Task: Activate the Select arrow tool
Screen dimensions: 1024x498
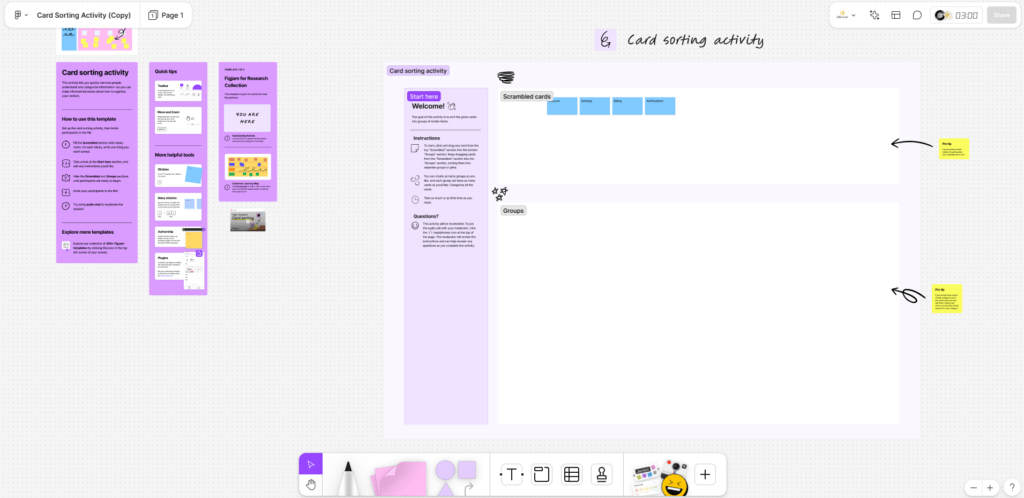Action: click(x=310, y=464)
